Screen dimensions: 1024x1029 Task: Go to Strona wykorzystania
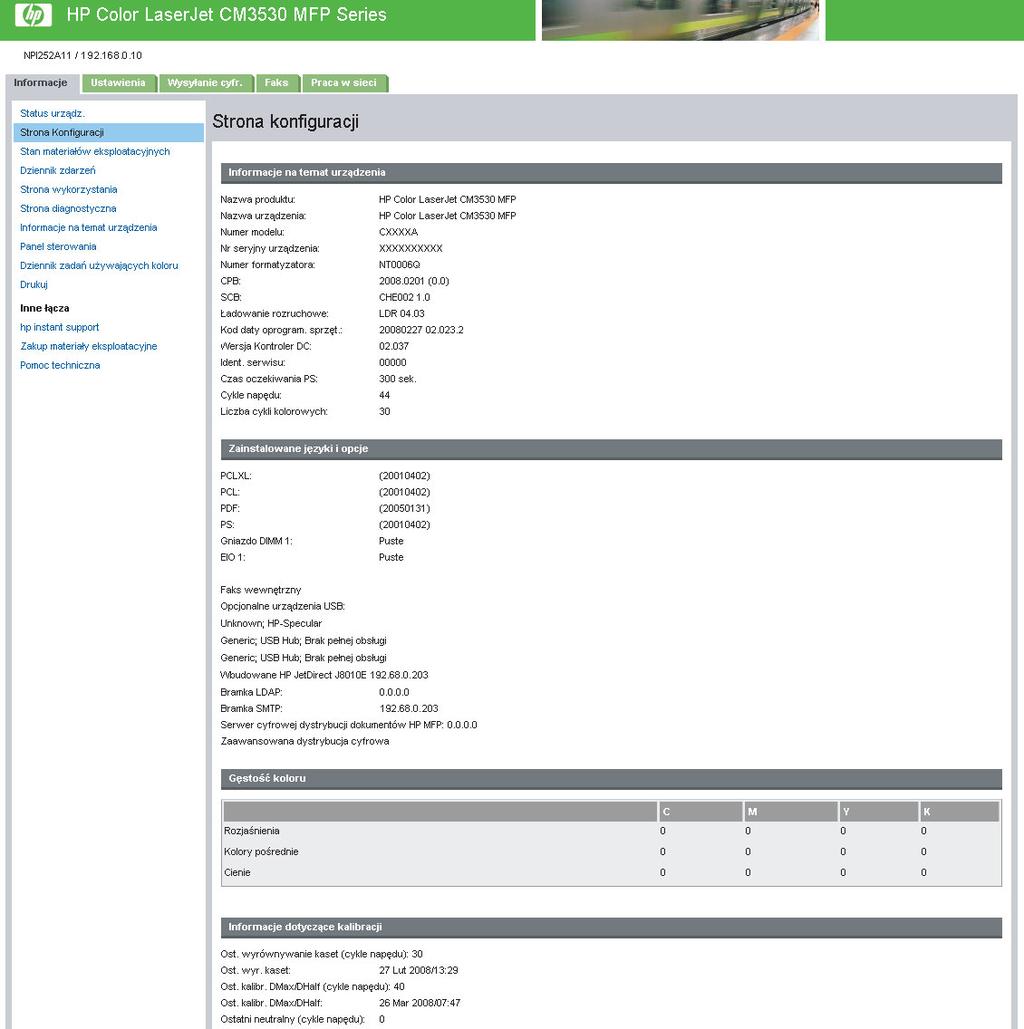tap(68, 190)
